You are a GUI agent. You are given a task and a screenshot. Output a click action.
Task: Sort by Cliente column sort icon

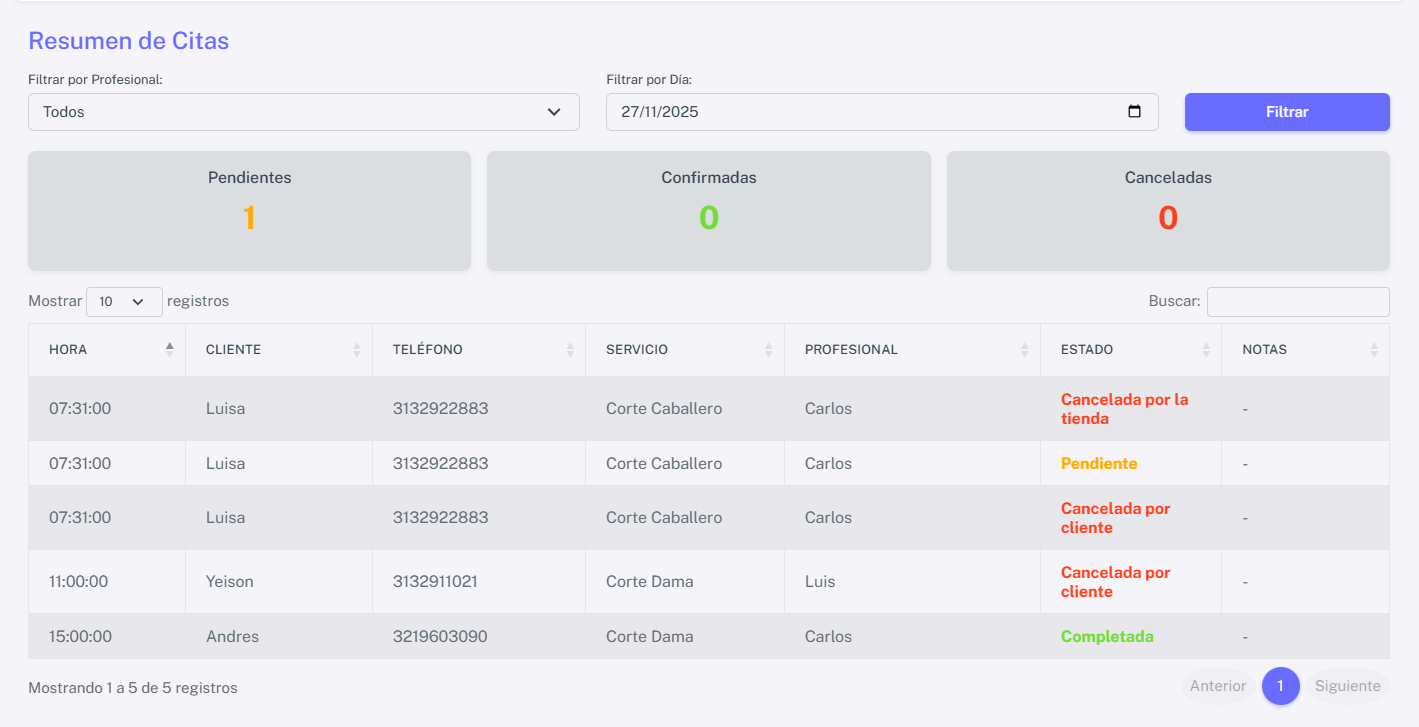(x=356, y=350)
